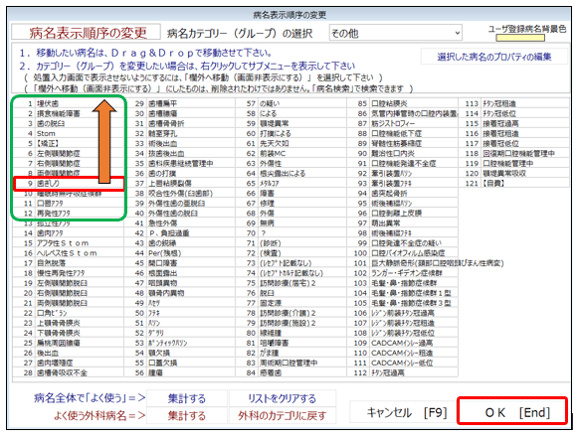
Task: Select list item 62 前装MC
Action: point(291,153)
